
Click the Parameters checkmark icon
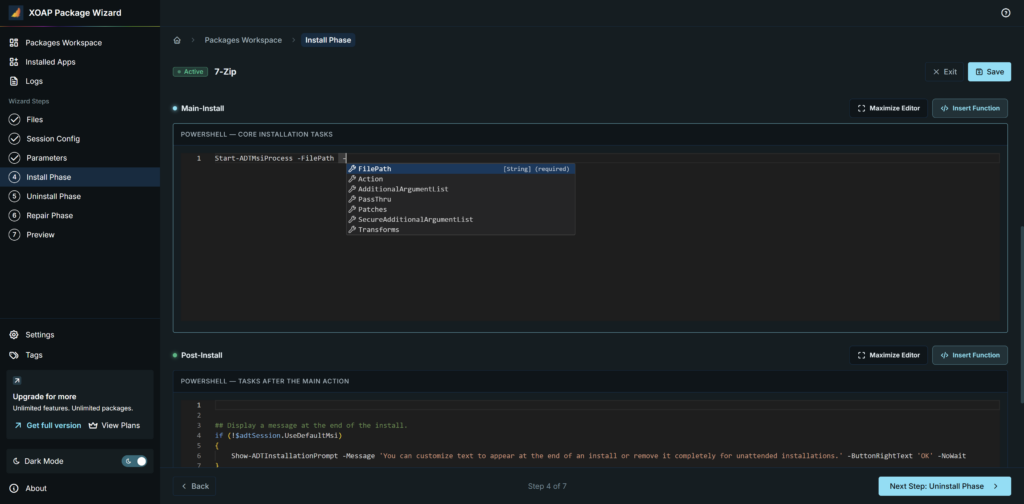coord(14,158)
